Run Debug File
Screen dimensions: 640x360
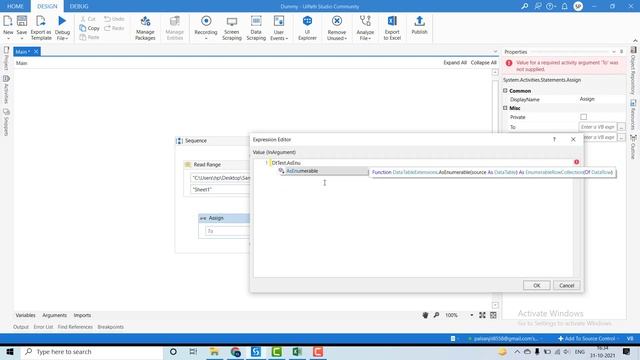62,27
